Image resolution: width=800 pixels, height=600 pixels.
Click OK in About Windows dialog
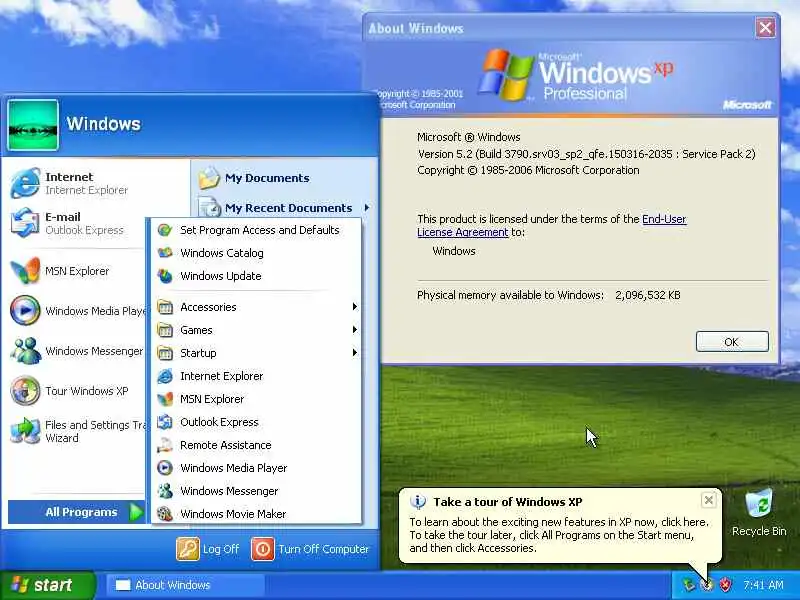click(732, 342)
